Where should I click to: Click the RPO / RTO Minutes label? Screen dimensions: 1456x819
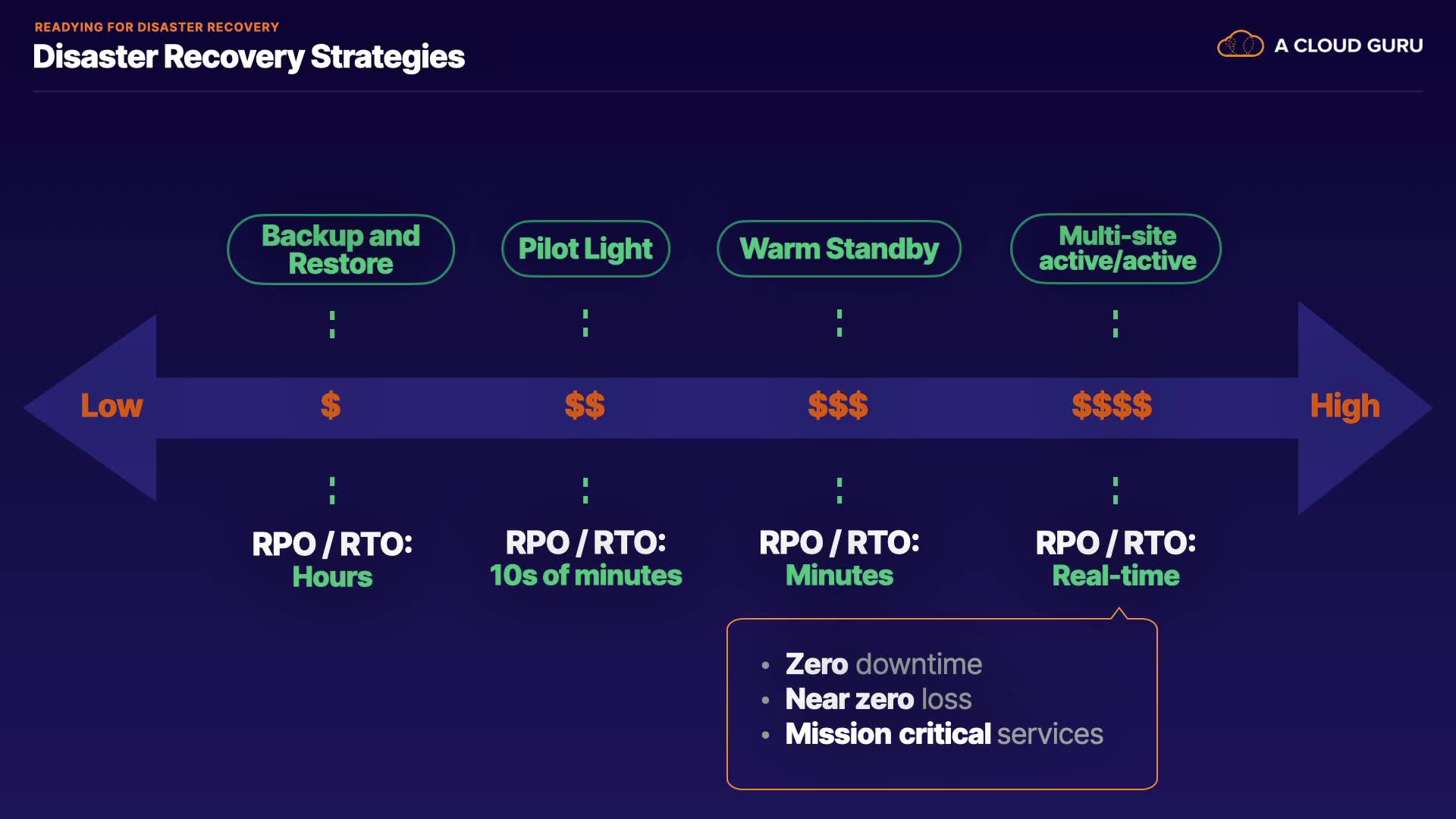839,559
